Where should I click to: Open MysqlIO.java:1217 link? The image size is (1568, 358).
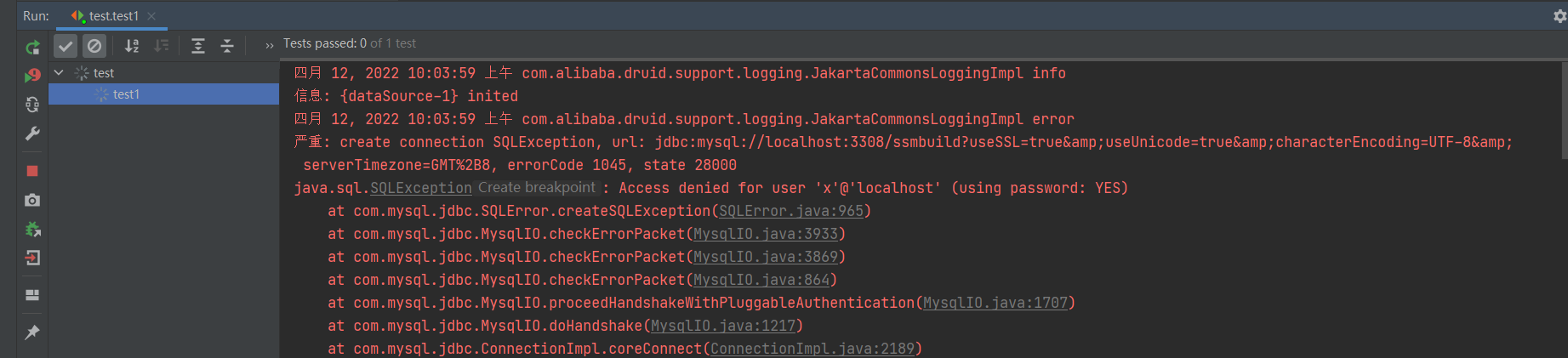(723, 326)
